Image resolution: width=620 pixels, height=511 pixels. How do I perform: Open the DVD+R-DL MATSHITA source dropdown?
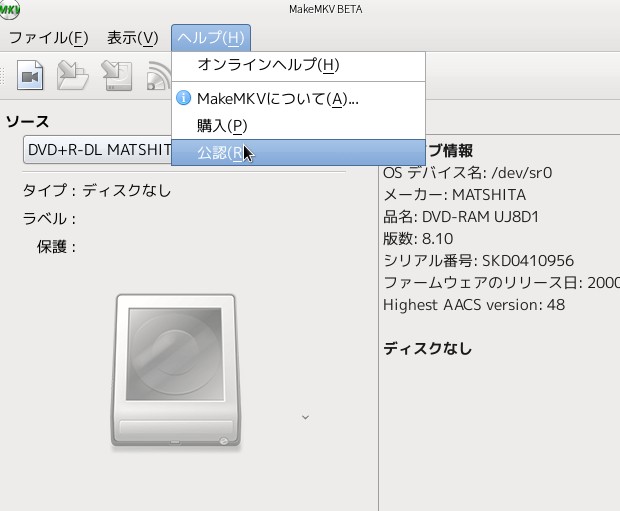point(98,150)
